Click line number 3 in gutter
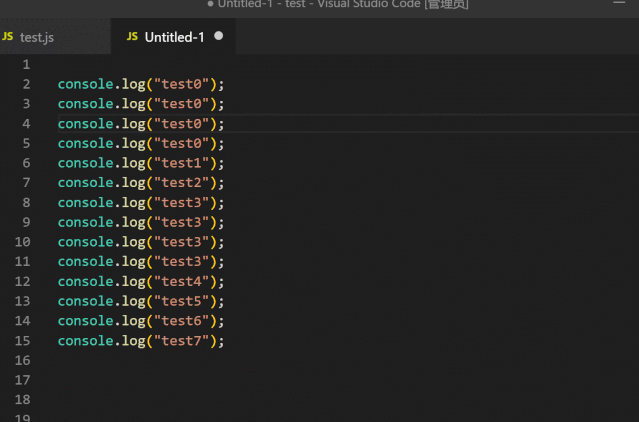The height and width of the screenshot is (422, 639). point(26,104)
